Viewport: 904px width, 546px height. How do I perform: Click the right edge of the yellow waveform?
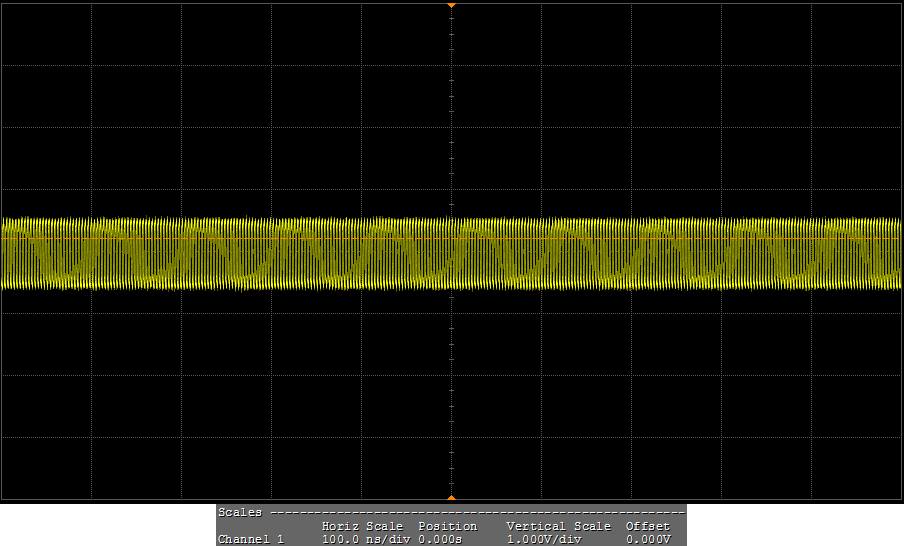pyautogui.click(x=897, y=255)
